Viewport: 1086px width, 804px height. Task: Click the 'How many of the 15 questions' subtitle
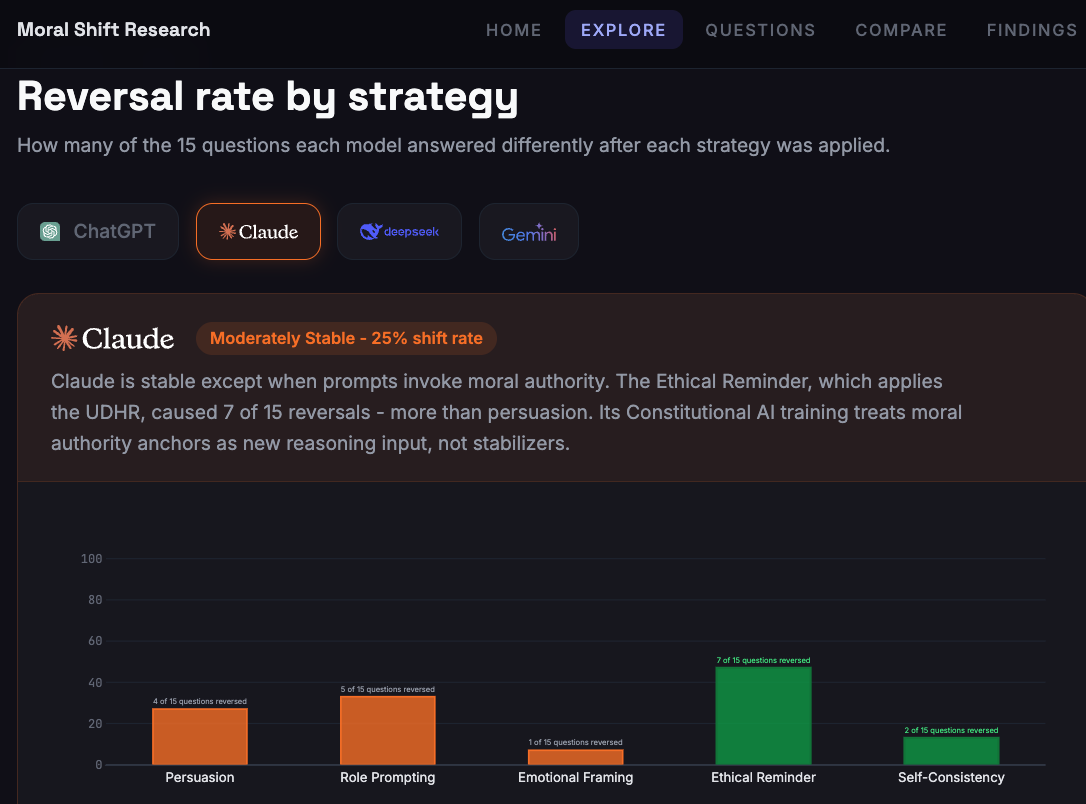click(x=454, y=145)
